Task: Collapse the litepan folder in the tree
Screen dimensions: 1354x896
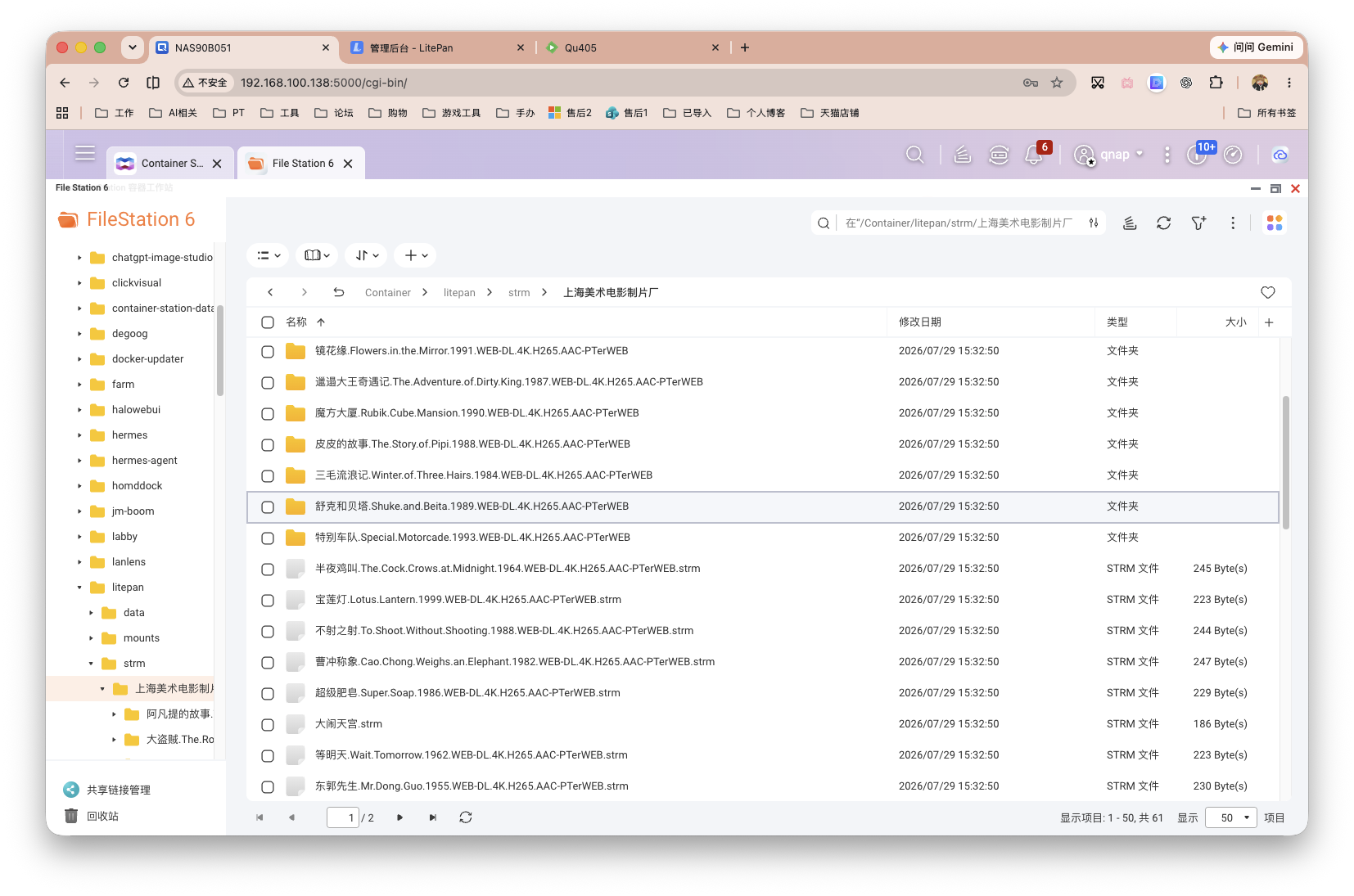Action: click(x=79, y=588)
